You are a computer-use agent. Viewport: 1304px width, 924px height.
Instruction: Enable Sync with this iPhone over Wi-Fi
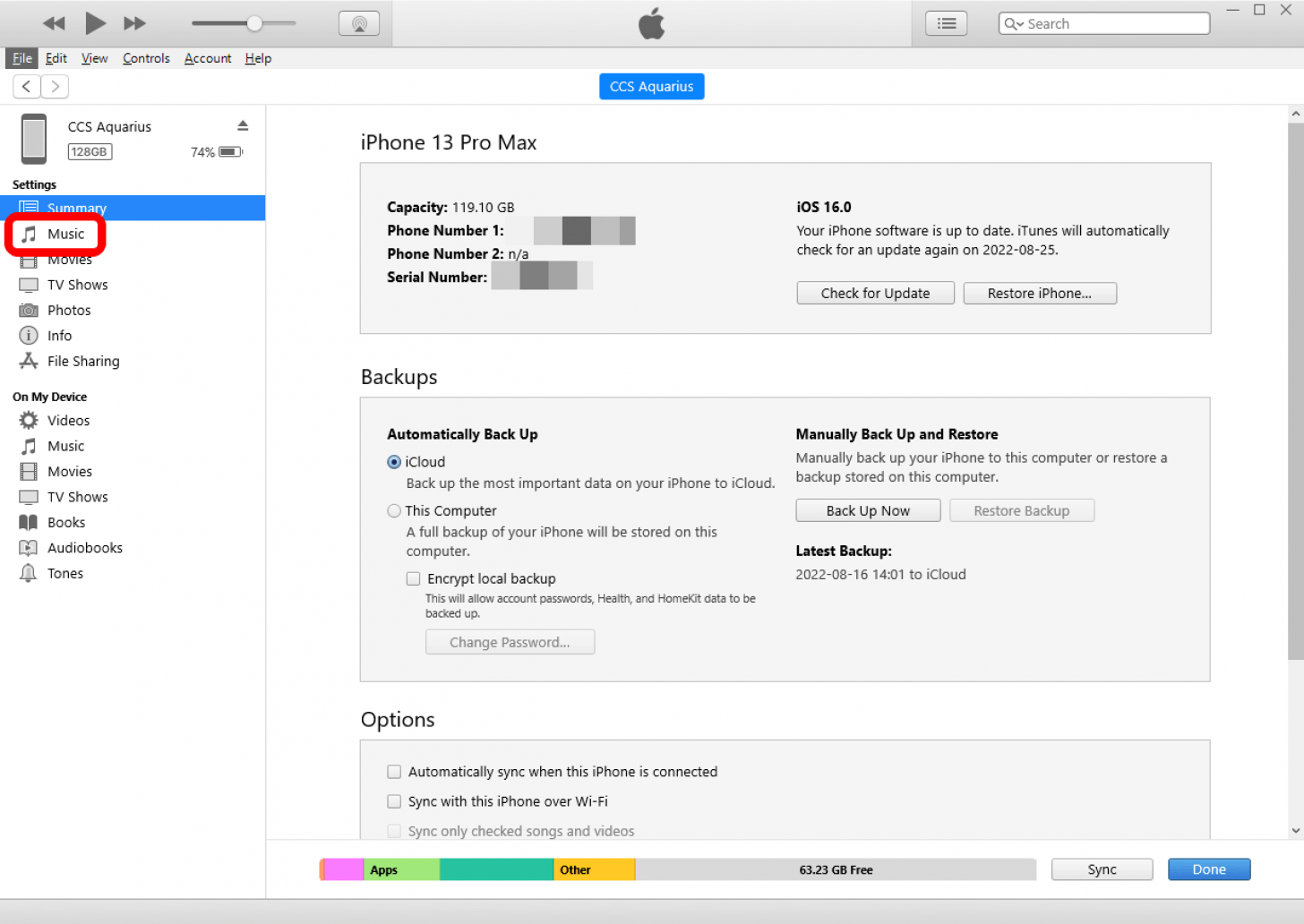point(394,802)
